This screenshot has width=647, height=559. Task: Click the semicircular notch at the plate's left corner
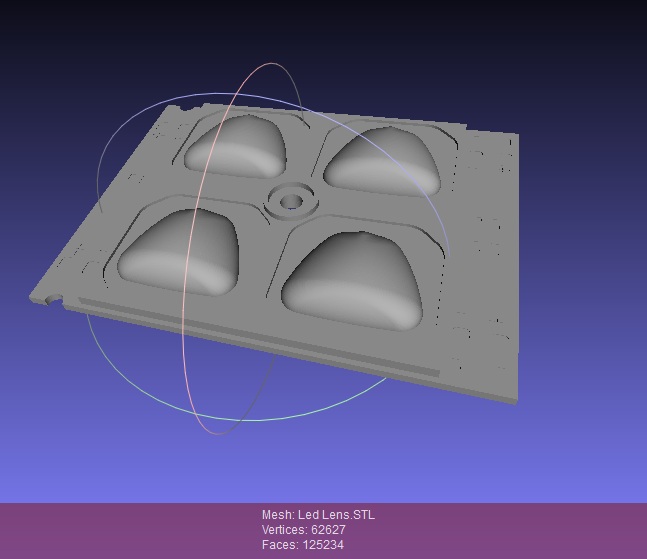click(x=53, y=299)
